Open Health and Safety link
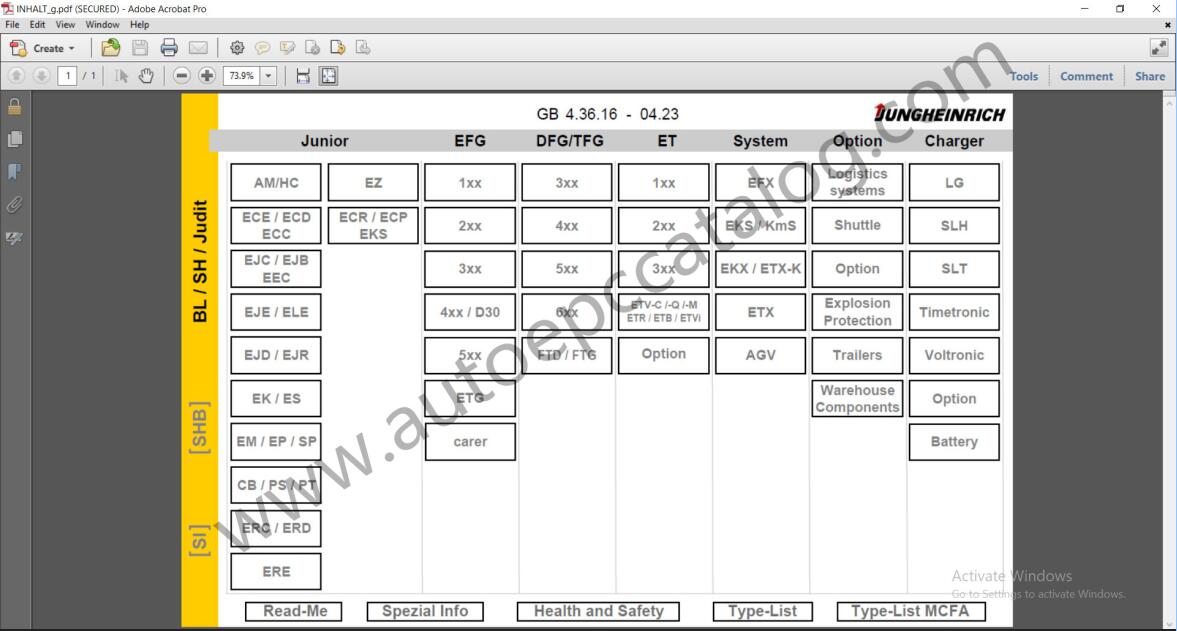The image size is (1177, 631). click(x=598, y=611)
